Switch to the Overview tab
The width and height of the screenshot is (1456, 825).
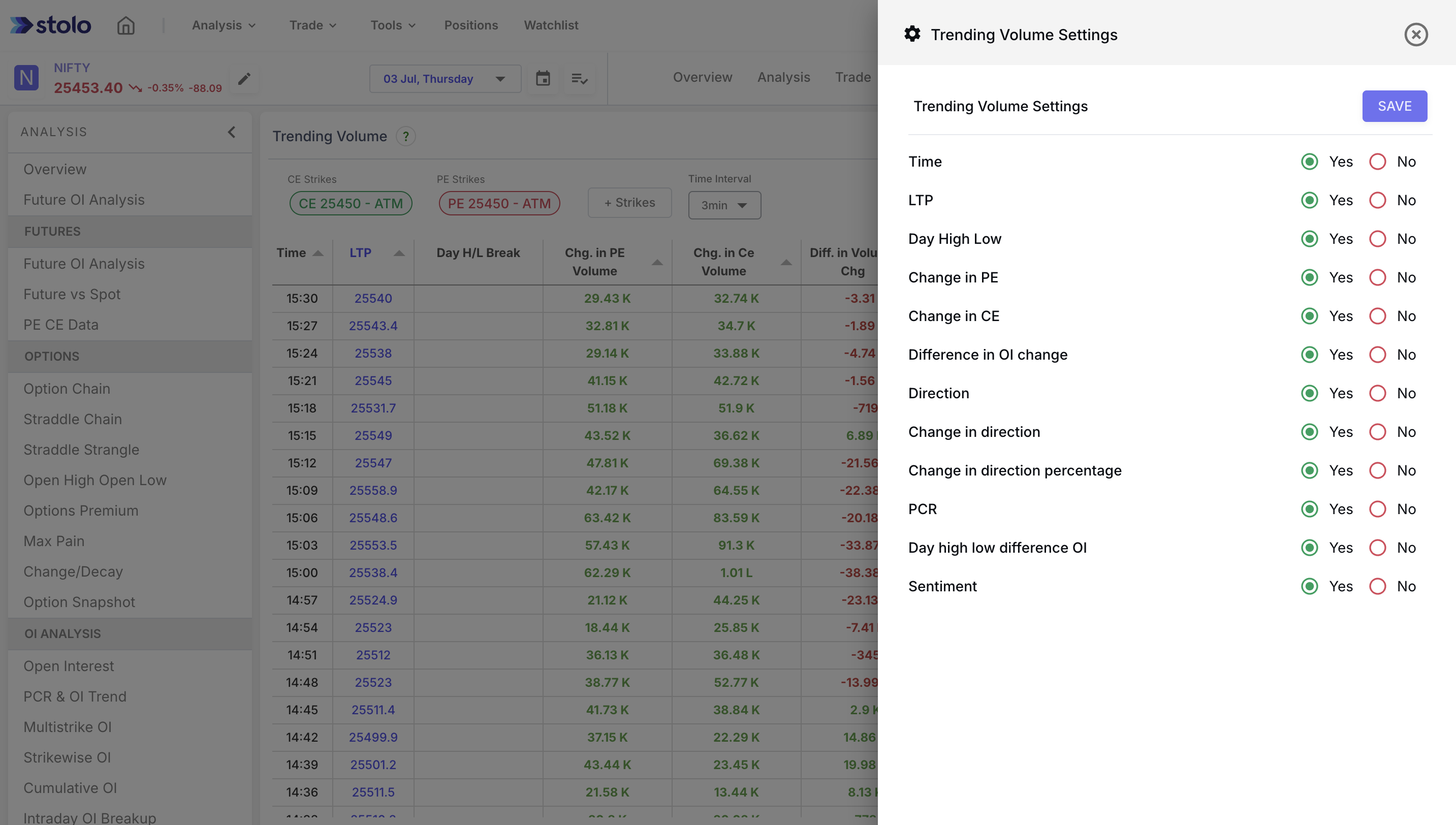click(703, 78)
